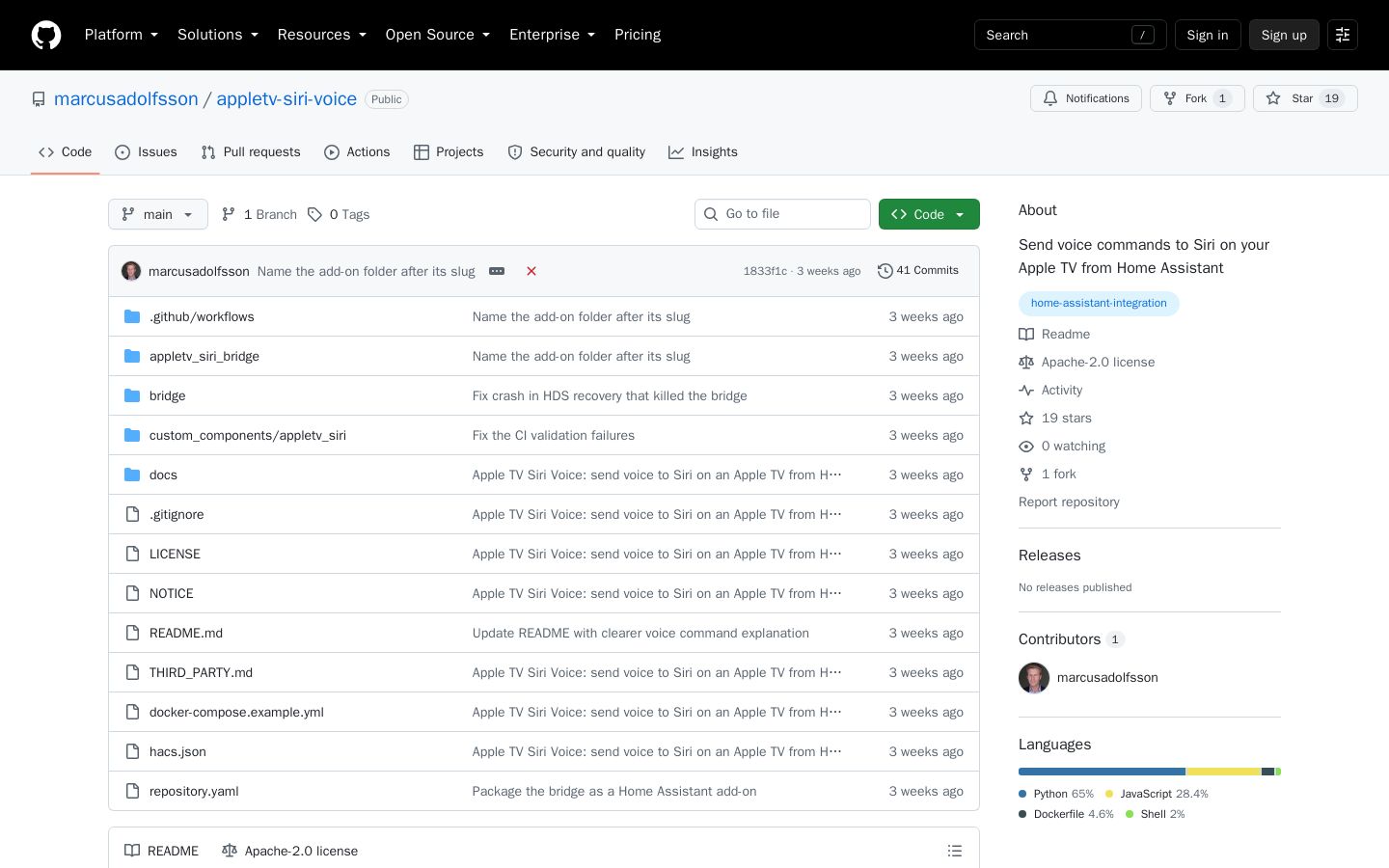Open commit "Update README with clearer voice command explanation"
This screenshot has height=868, width=1389.
point(640,633)
